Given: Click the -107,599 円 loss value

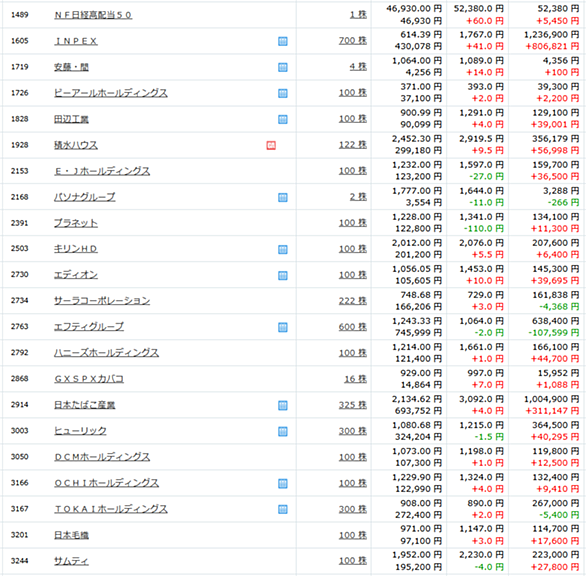Looking at the screenshot, I should 553,333.
